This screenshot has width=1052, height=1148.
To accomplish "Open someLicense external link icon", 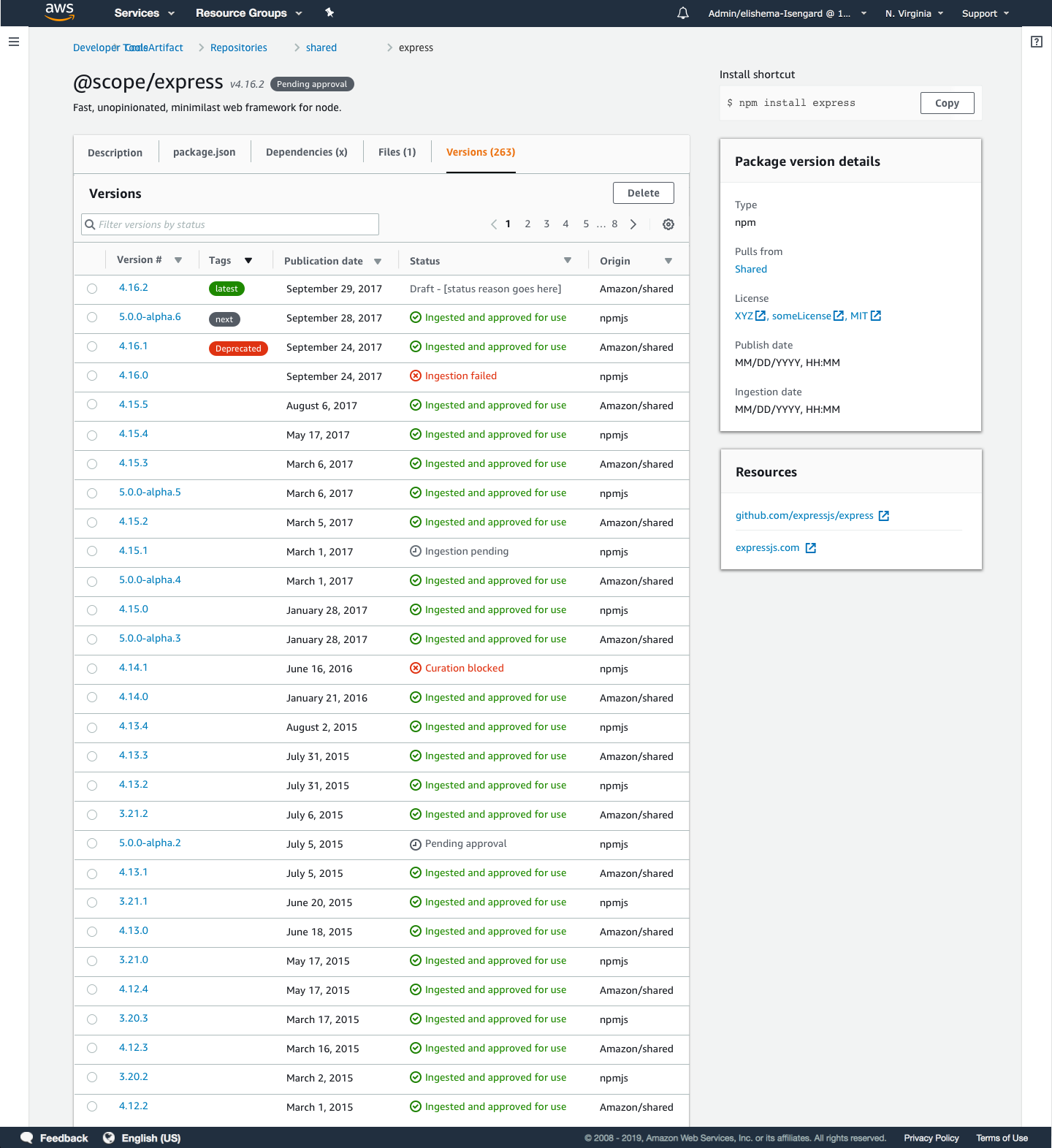I will pos(839,316).
